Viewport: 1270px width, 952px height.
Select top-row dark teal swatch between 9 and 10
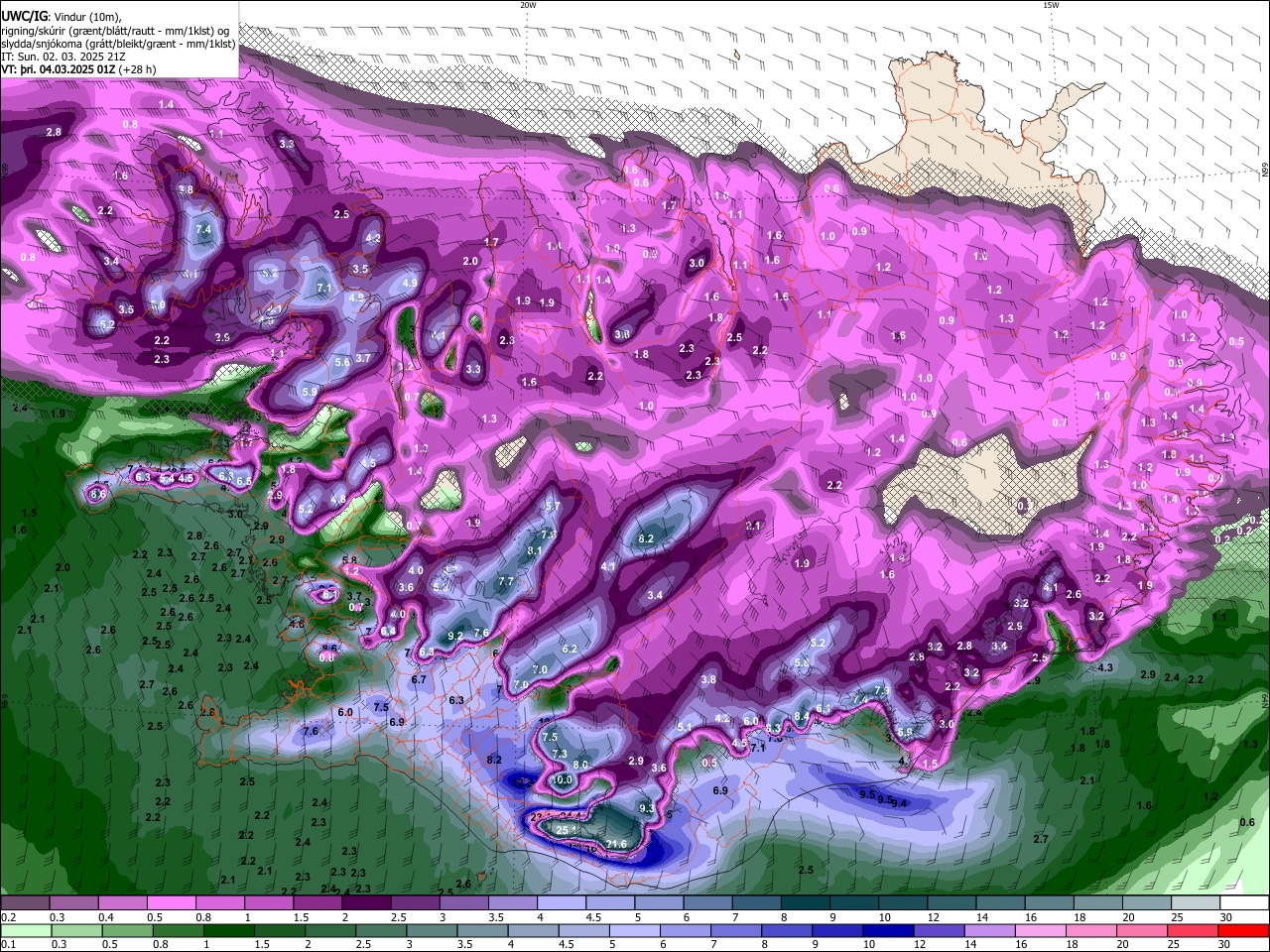[855, 903]
